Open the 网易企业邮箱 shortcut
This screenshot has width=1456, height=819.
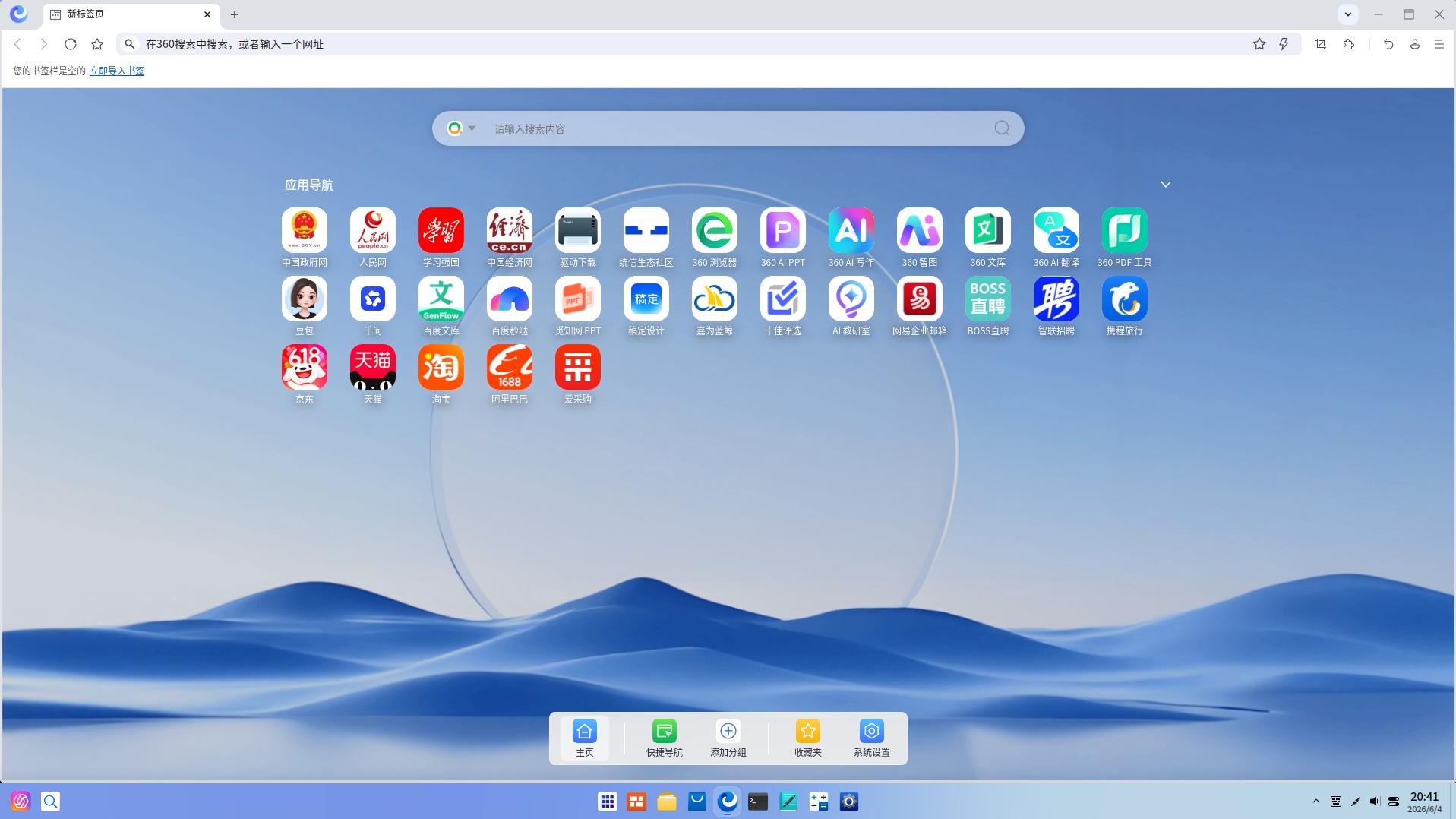(x=920, y=299)
